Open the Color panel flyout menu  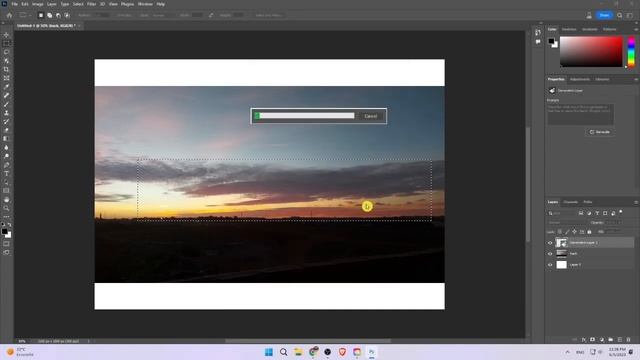coord(636,29)
